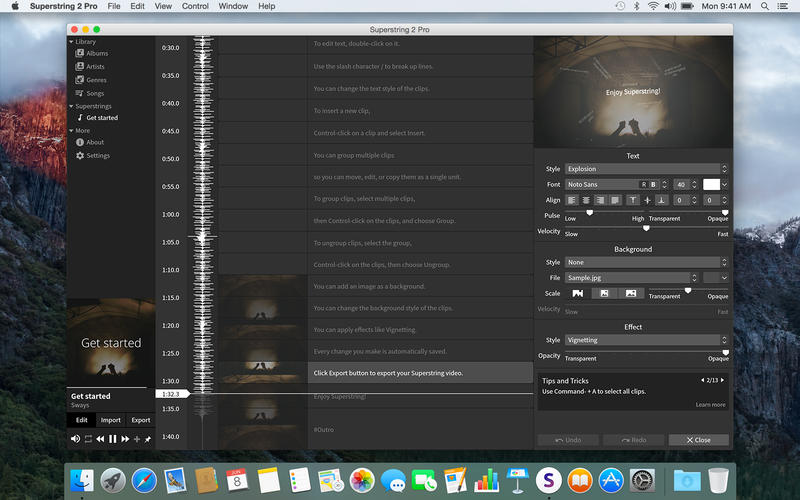800x500 pixels.
Task: Mute audio with the speaker icon
Action: (76, 439)
